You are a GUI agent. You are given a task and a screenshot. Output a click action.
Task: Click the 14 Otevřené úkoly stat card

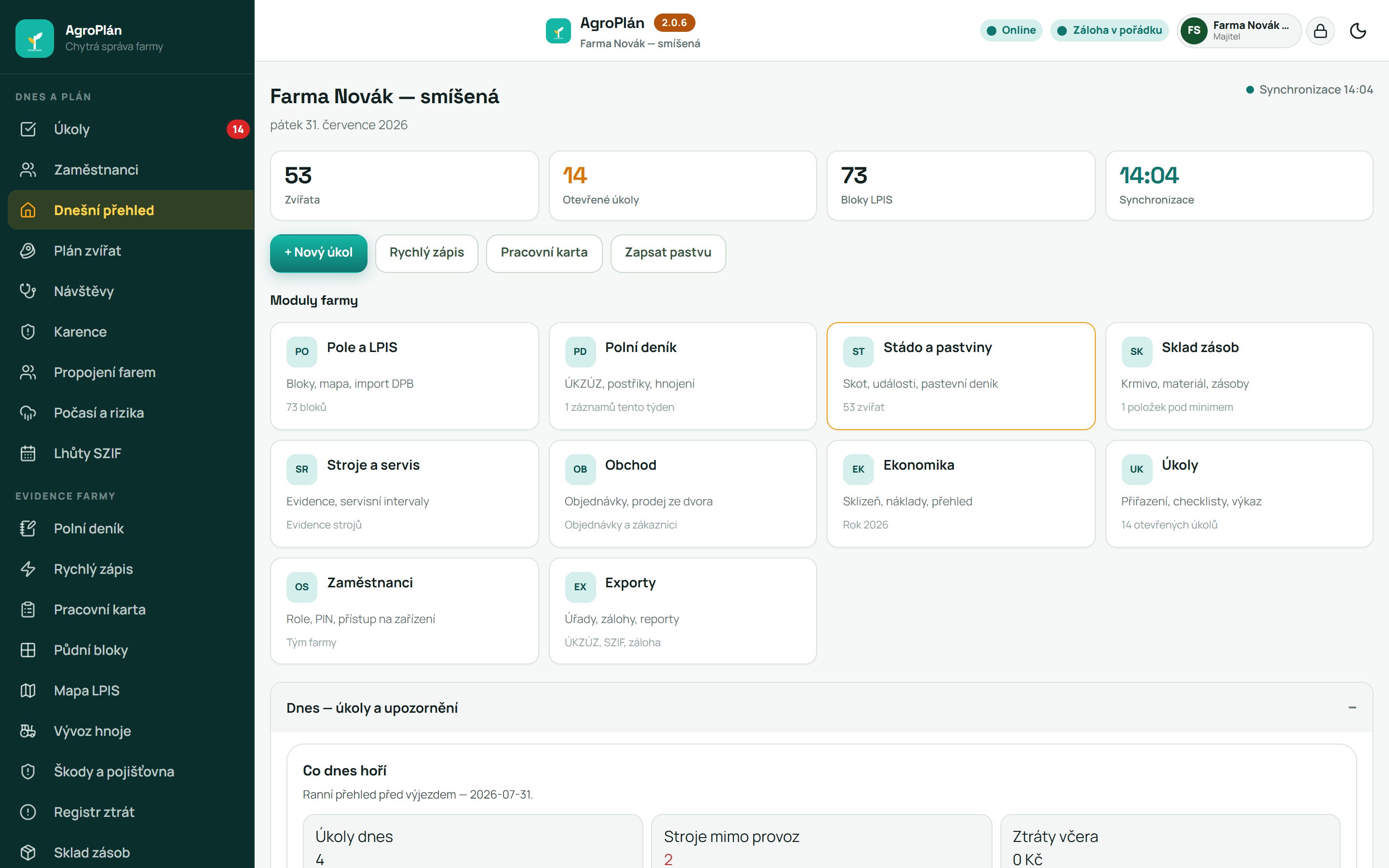682,186
